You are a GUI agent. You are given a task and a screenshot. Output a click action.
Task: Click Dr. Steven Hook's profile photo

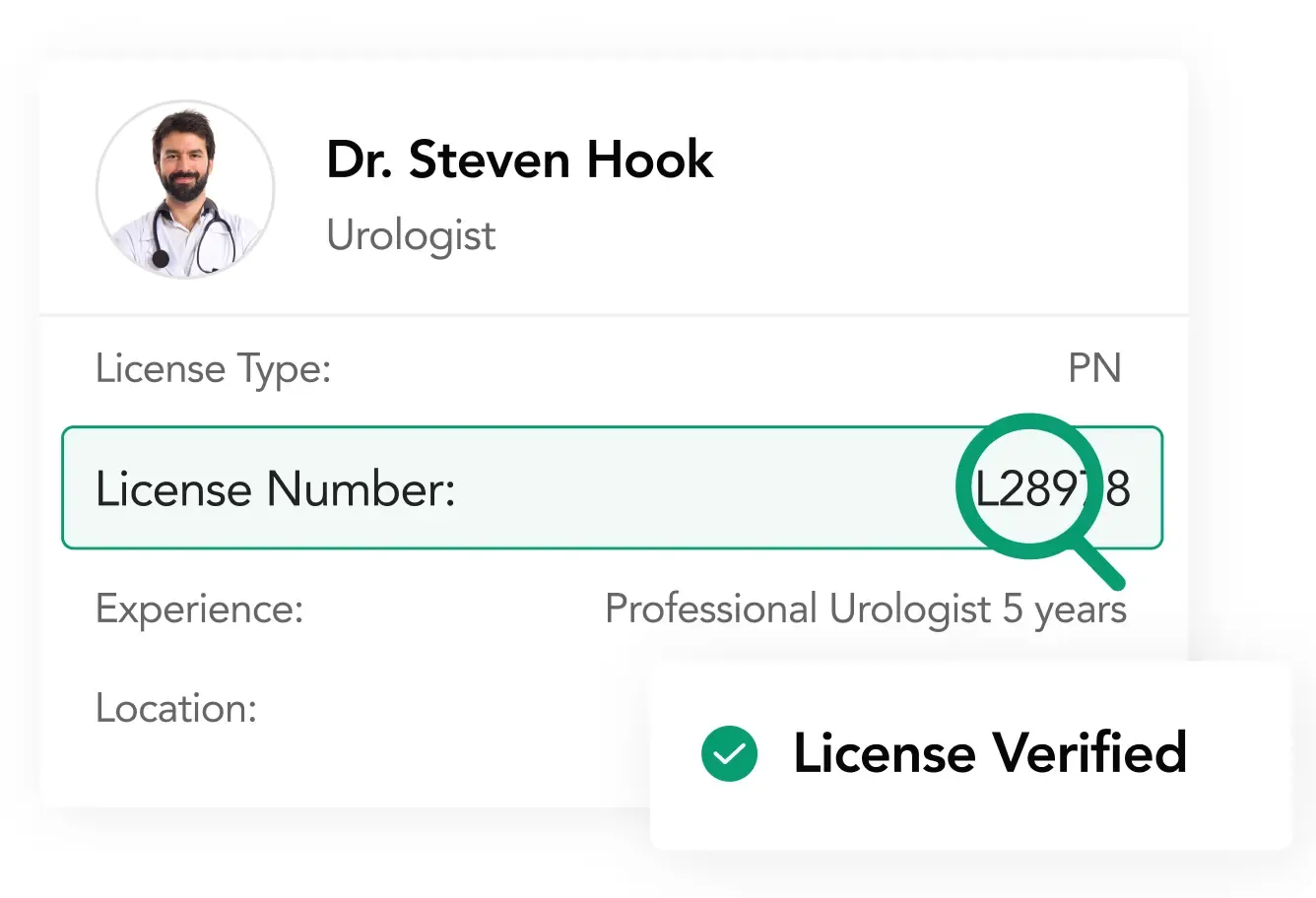185,189
